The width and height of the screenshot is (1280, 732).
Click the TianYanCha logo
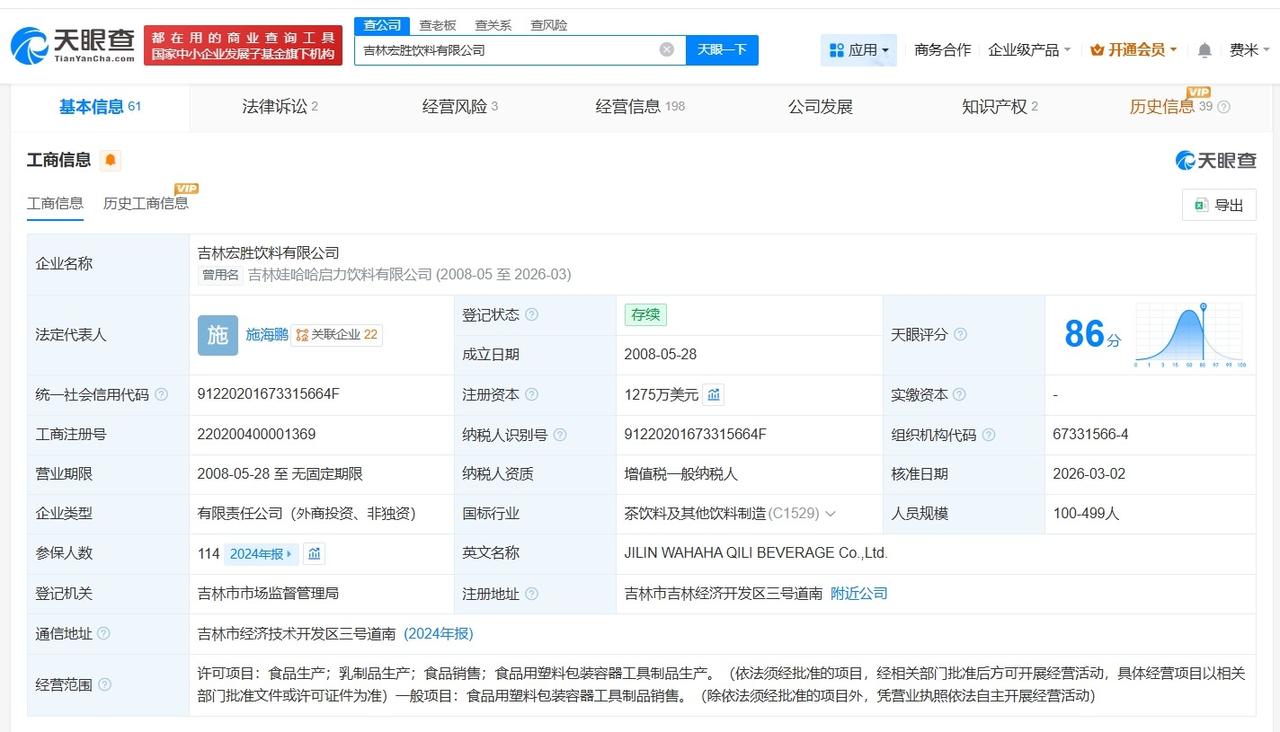(x=72, y=45)
